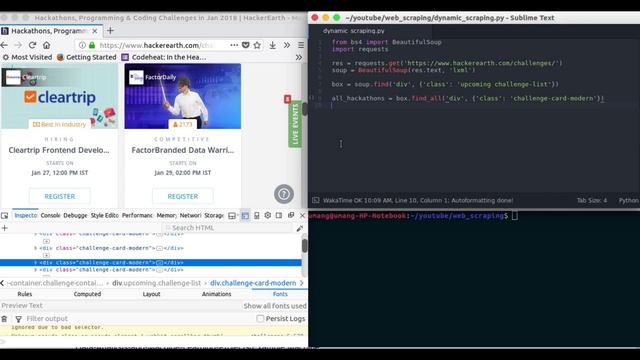Open DevTools settings gear
Viewport: 640px width, 360px height.
coord(267,215)
